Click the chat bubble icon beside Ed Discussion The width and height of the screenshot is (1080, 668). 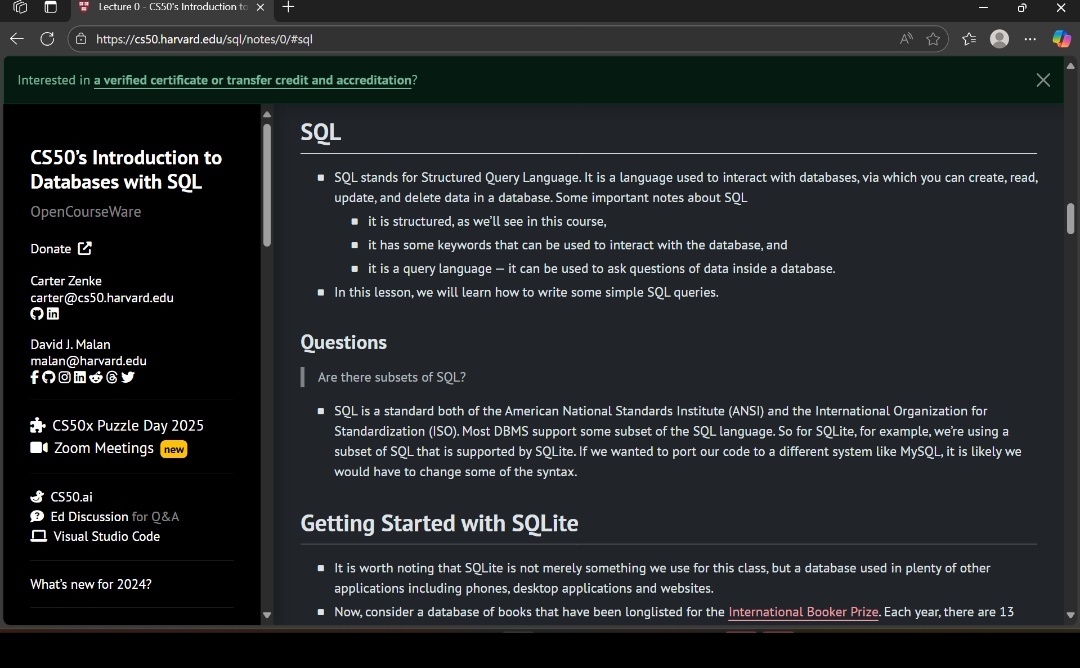click(x=37, y=516)
